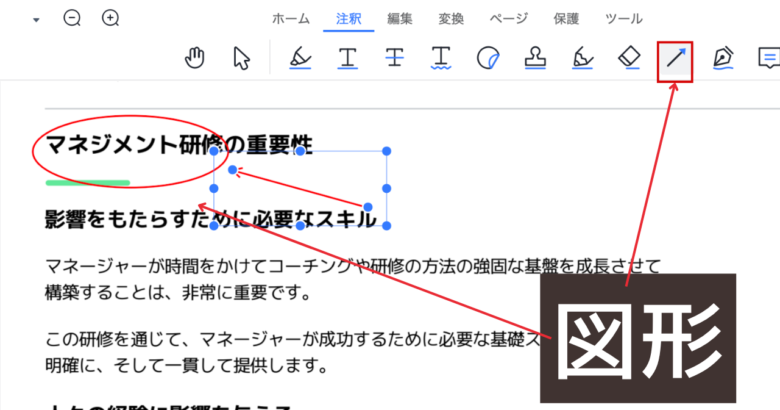Open the 変換 tab
The image size is (780, 410).
pos(451,18)
